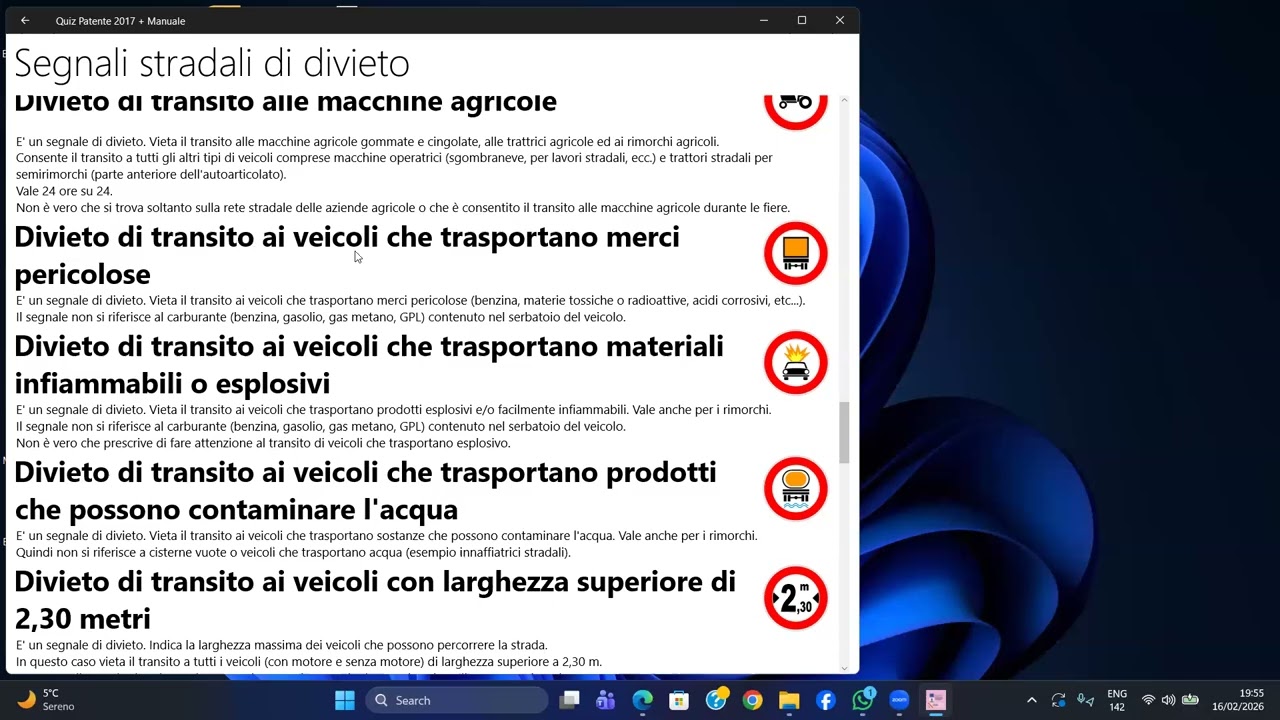Image resolution: width=1280 pixels, height=720 pixels.
Task: Click the battery status tray icon
Action: (x=1190, y=700)
